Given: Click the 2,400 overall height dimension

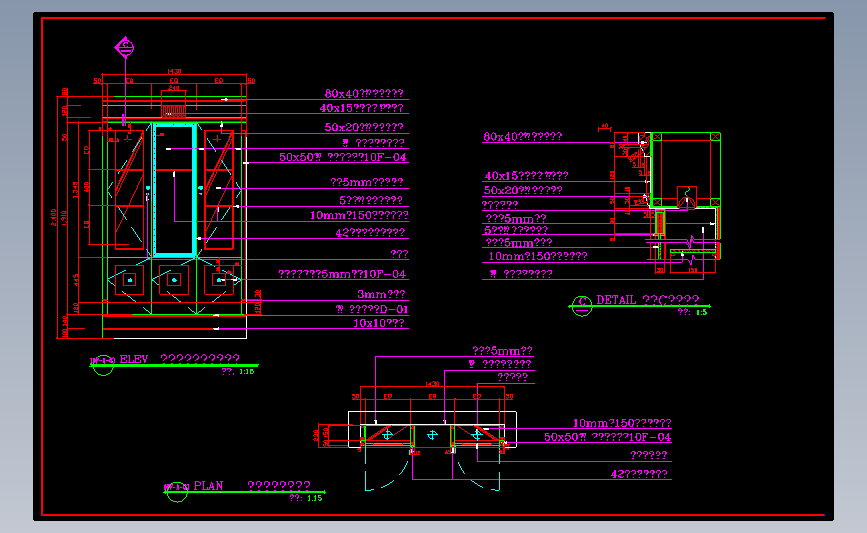Looking at the screenshot, I should [x=54, y=217].
